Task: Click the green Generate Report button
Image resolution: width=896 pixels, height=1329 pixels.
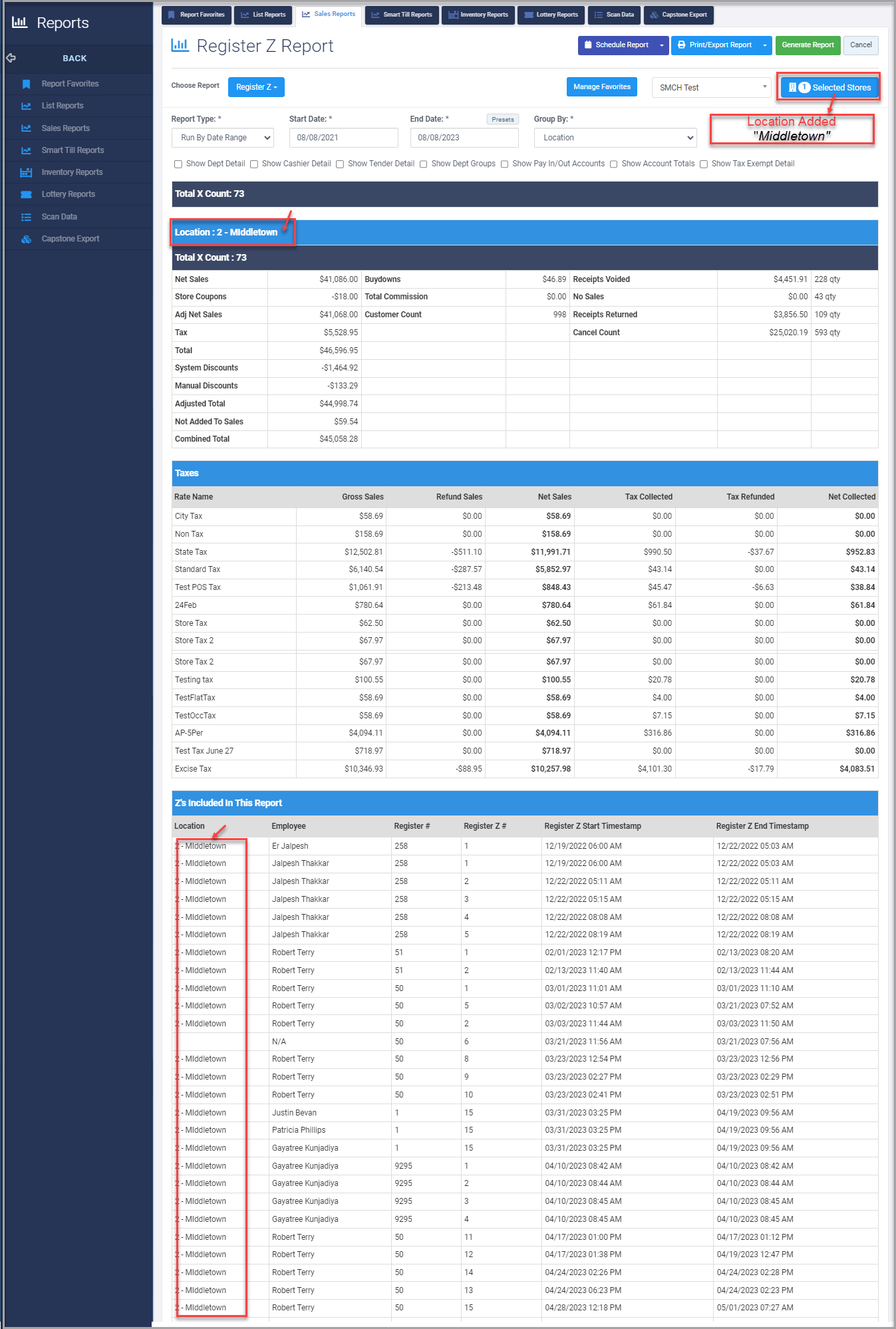Action: coord(808,45)
